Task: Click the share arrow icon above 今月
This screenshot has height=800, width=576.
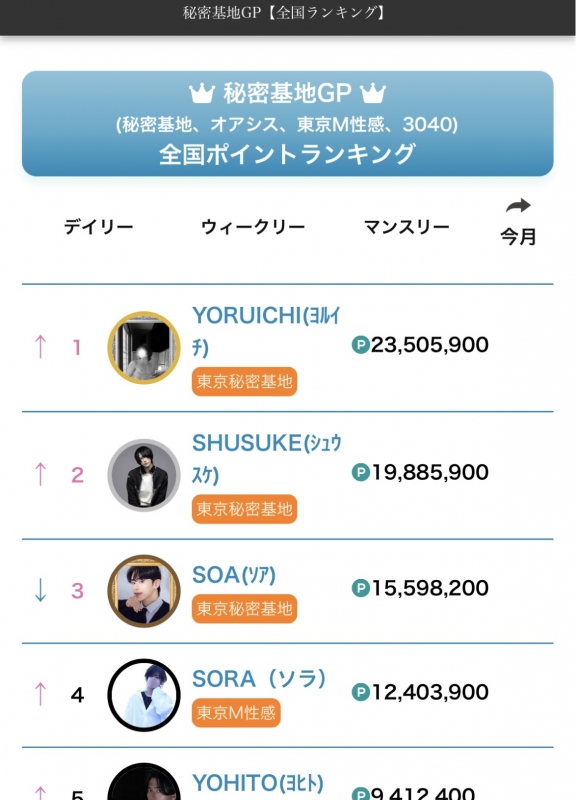Action: click(x=518, y=206)
